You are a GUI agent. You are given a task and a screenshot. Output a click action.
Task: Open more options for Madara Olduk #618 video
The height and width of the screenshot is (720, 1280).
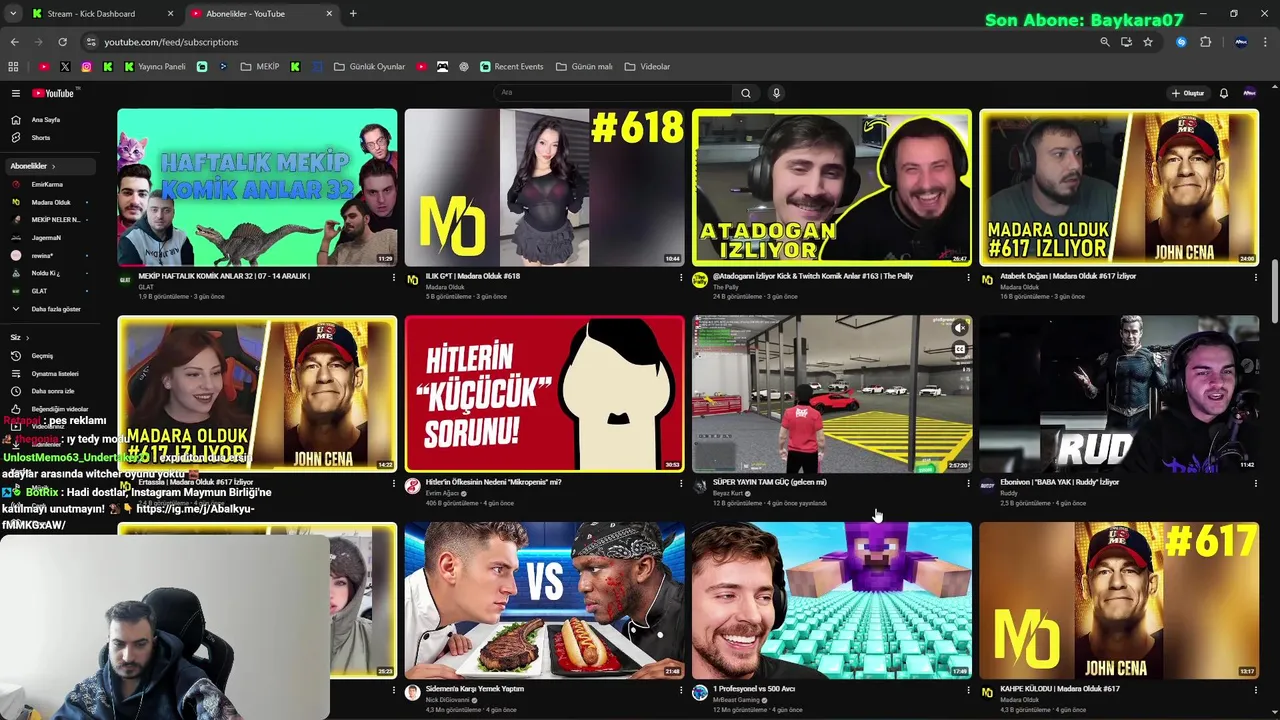click(x=681, y=277)
